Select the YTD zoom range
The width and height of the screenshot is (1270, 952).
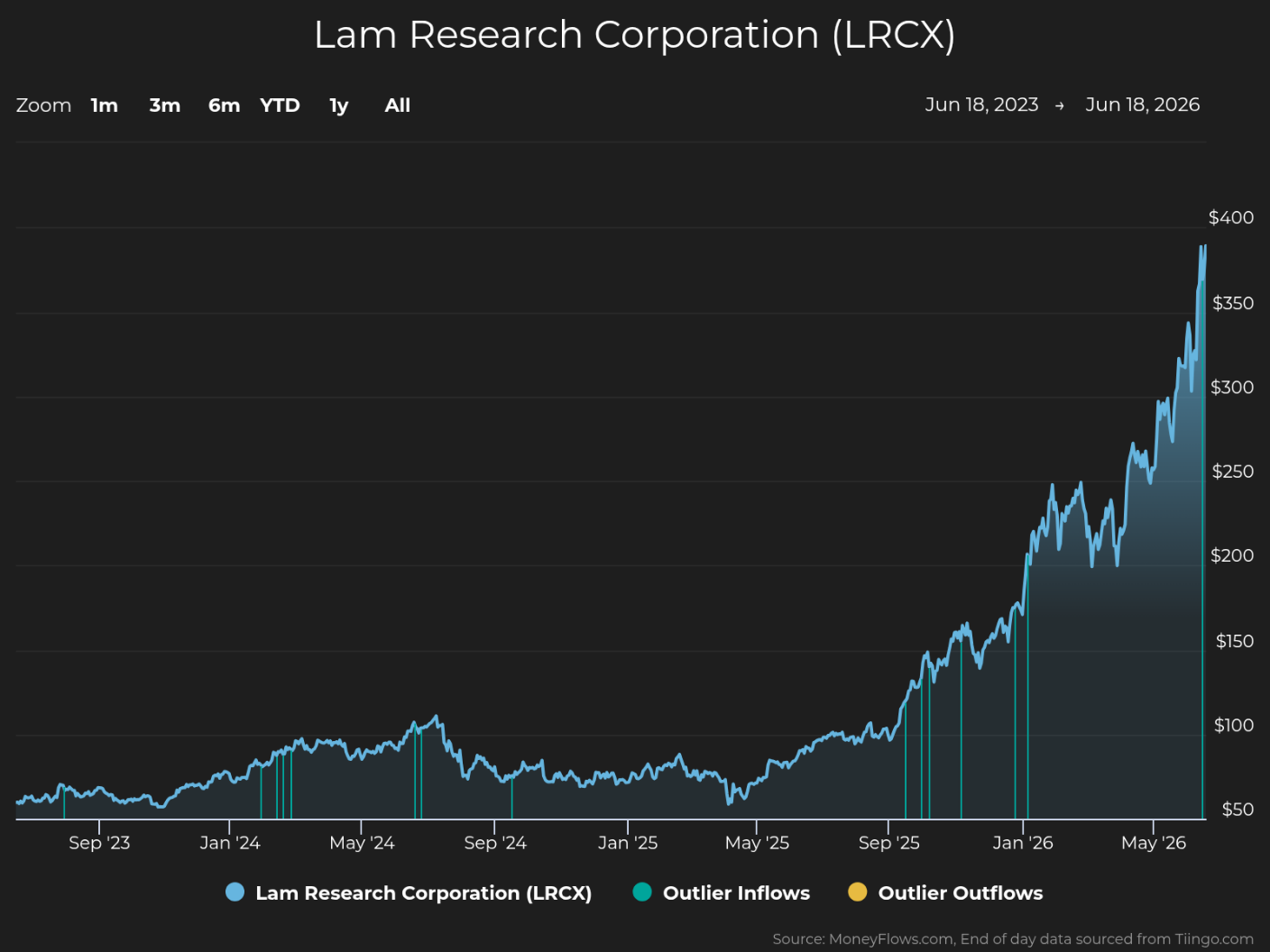coord(280,105)
